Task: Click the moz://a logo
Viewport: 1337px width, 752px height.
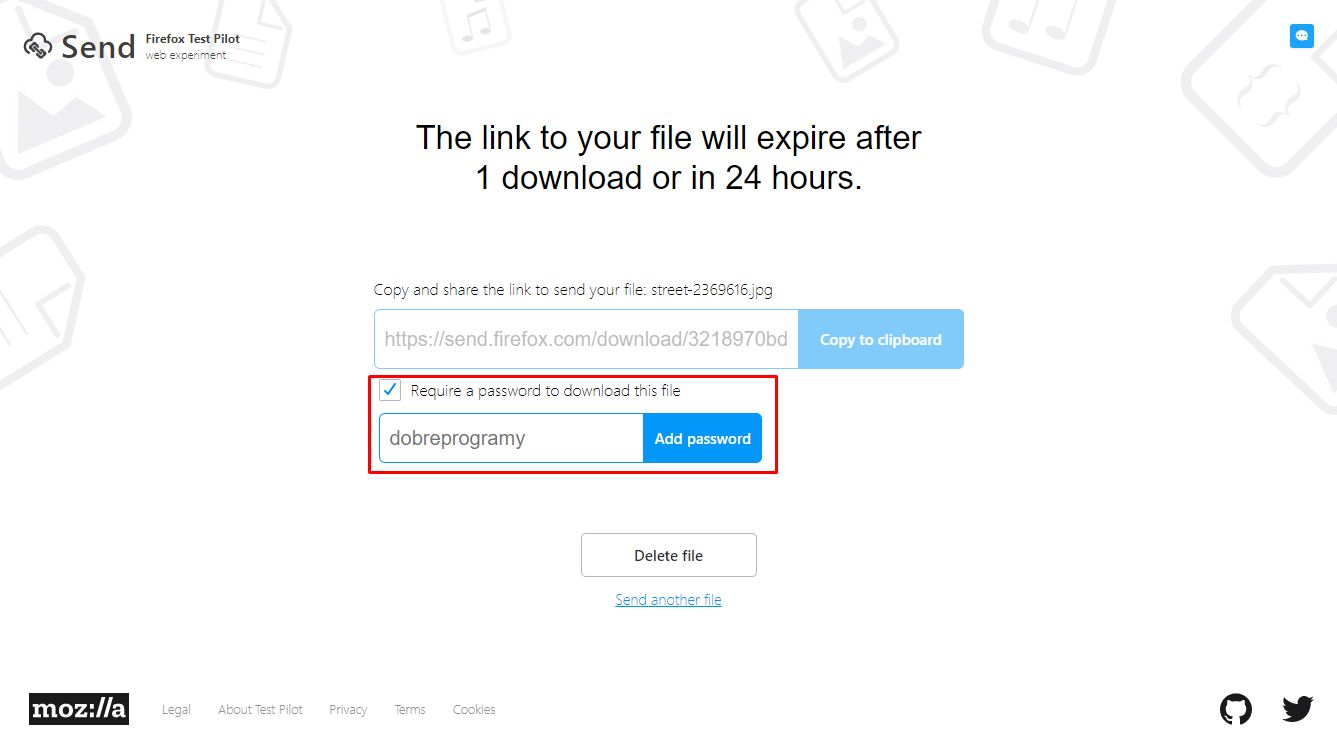Action: [79, 709]
